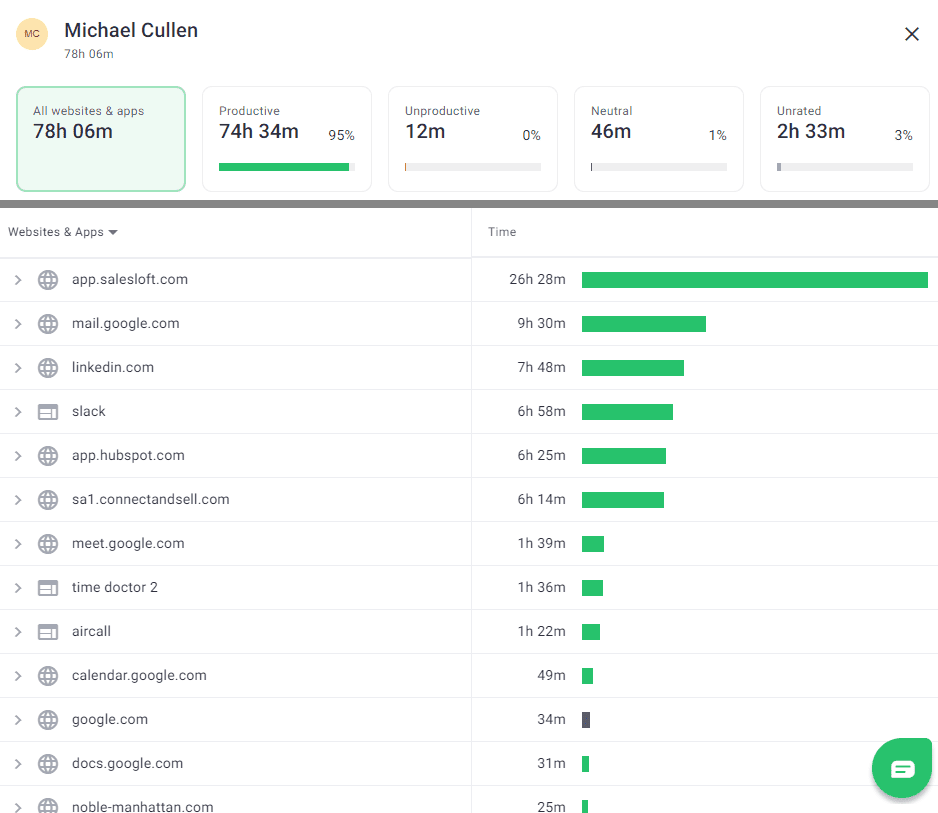Click the Unproductive summary card

click(472, 139)
